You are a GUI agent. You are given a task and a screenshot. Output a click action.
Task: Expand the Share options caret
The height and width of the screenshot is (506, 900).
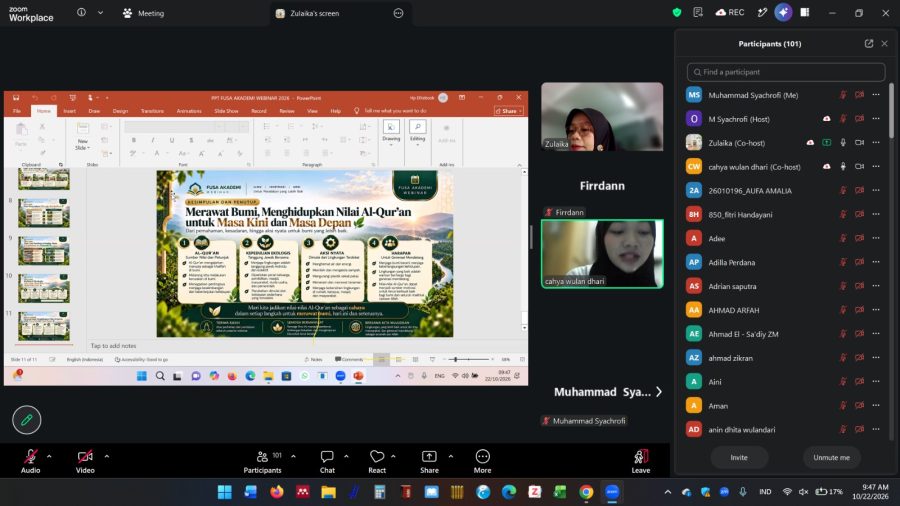[451, 457]
